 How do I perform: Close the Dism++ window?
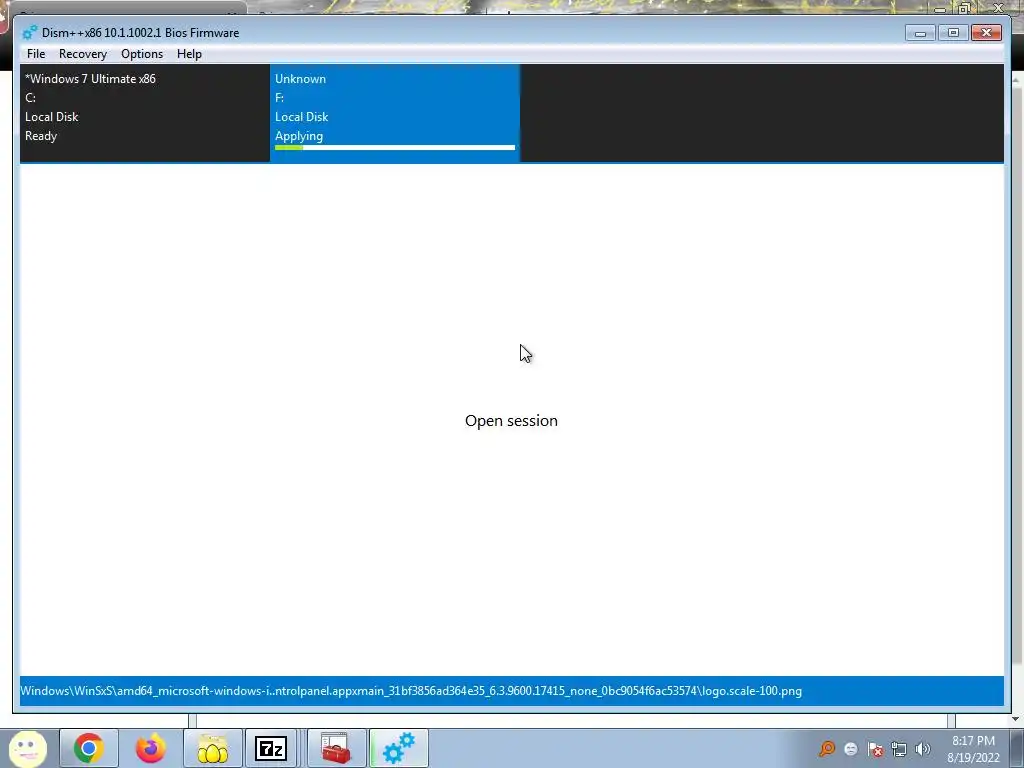pyautogui.click(x=986, y=33)
